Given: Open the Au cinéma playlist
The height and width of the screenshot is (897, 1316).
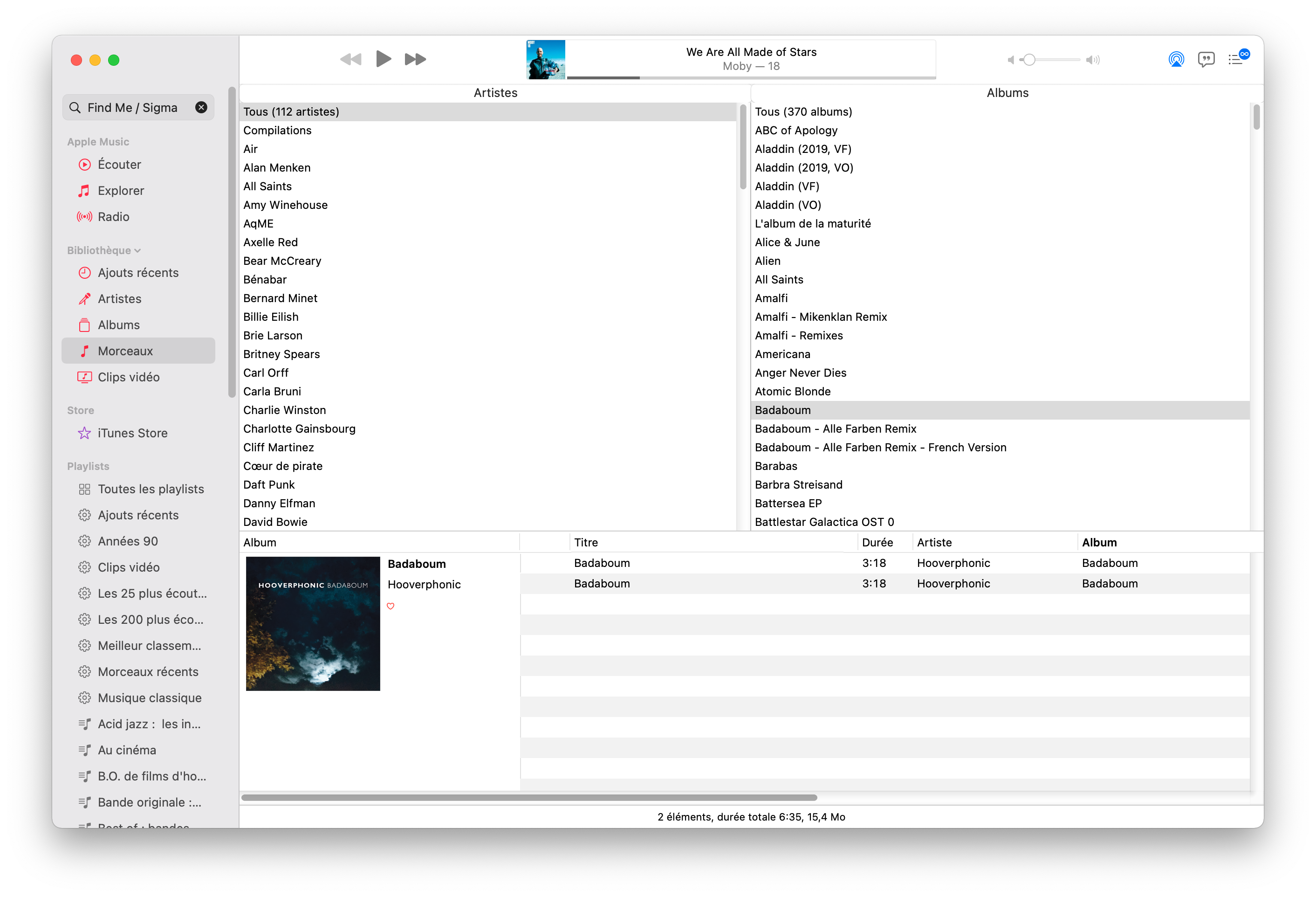Looking at the screenshot, I should click(139, 750).
